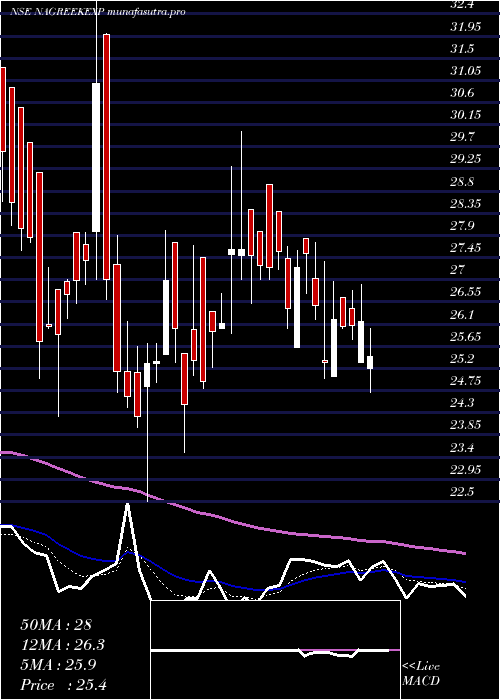
Task: Click the 27 price axis label
Action: (458, 270)
